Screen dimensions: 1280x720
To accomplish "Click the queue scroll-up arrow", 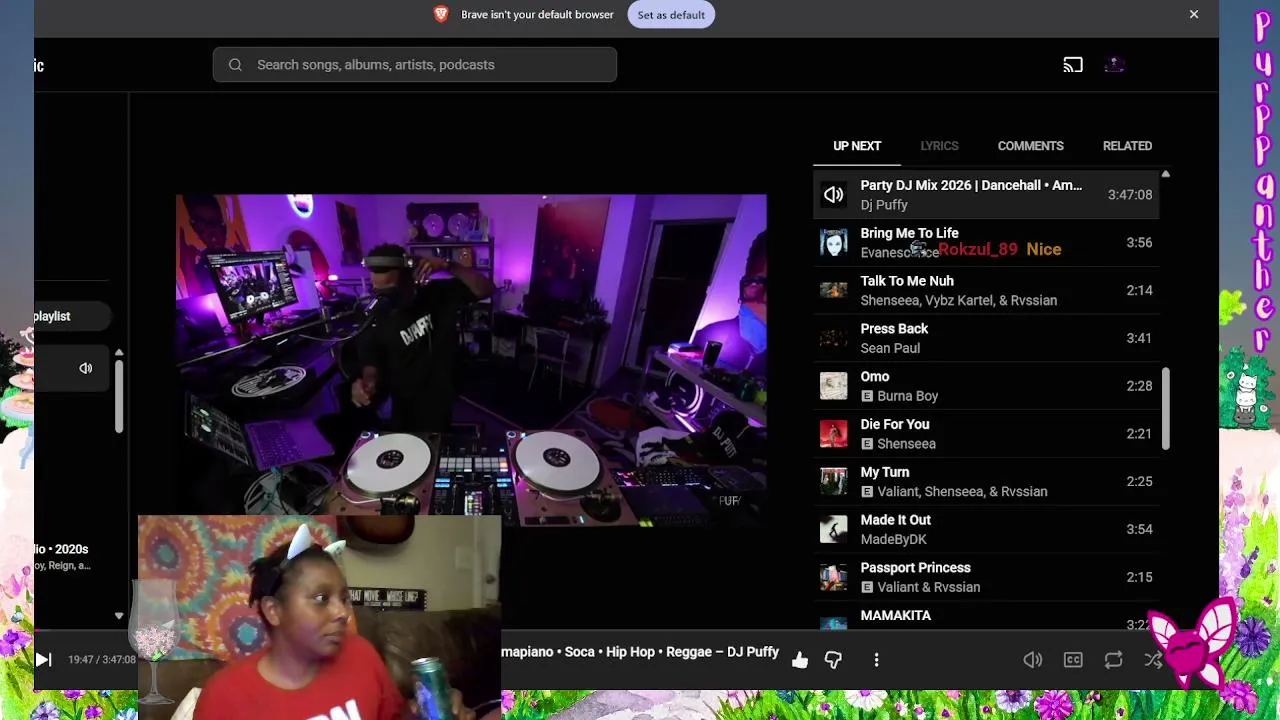I will click(x=1165, y=175).
